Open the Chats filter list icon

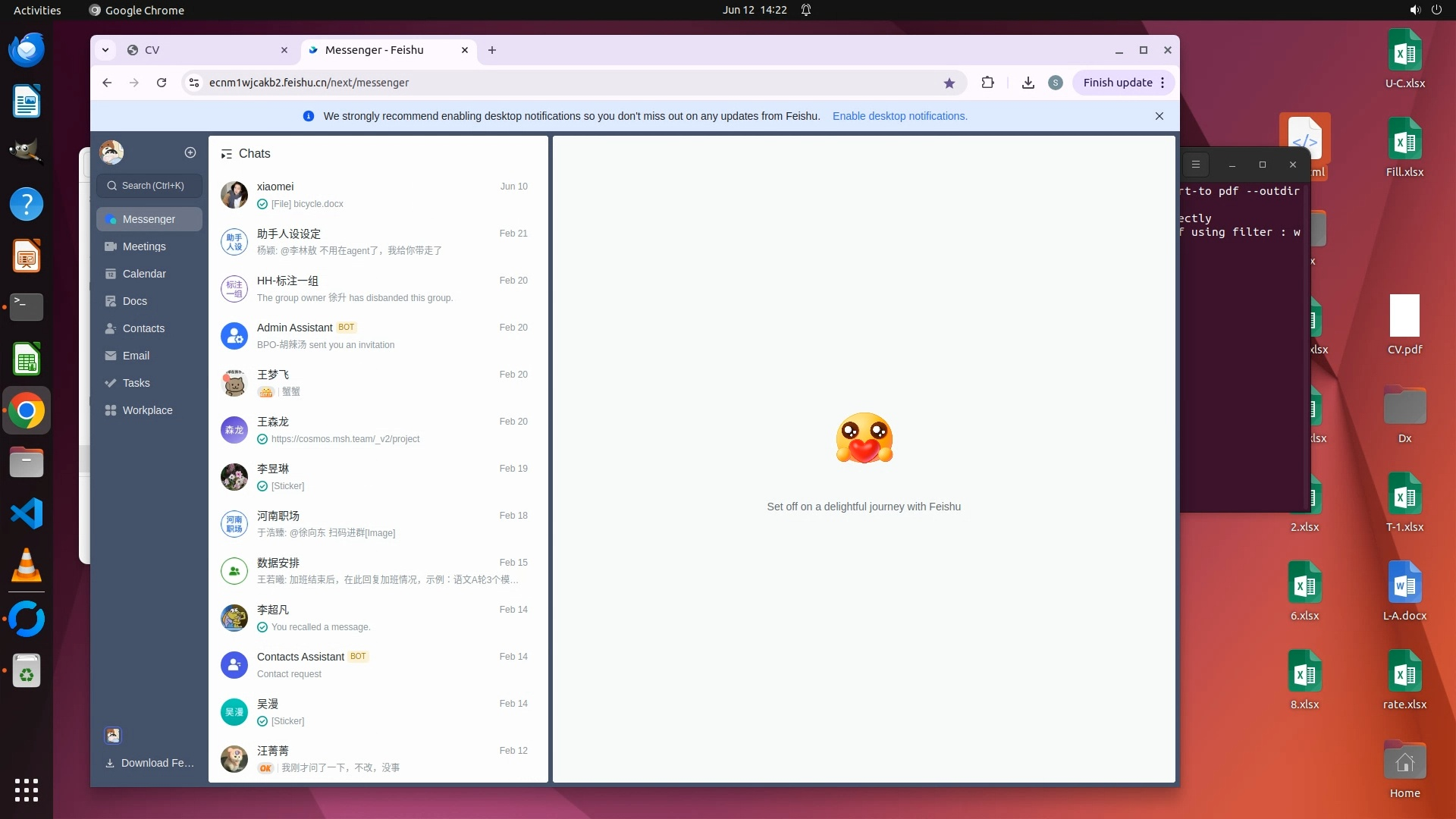coord(226,154)
